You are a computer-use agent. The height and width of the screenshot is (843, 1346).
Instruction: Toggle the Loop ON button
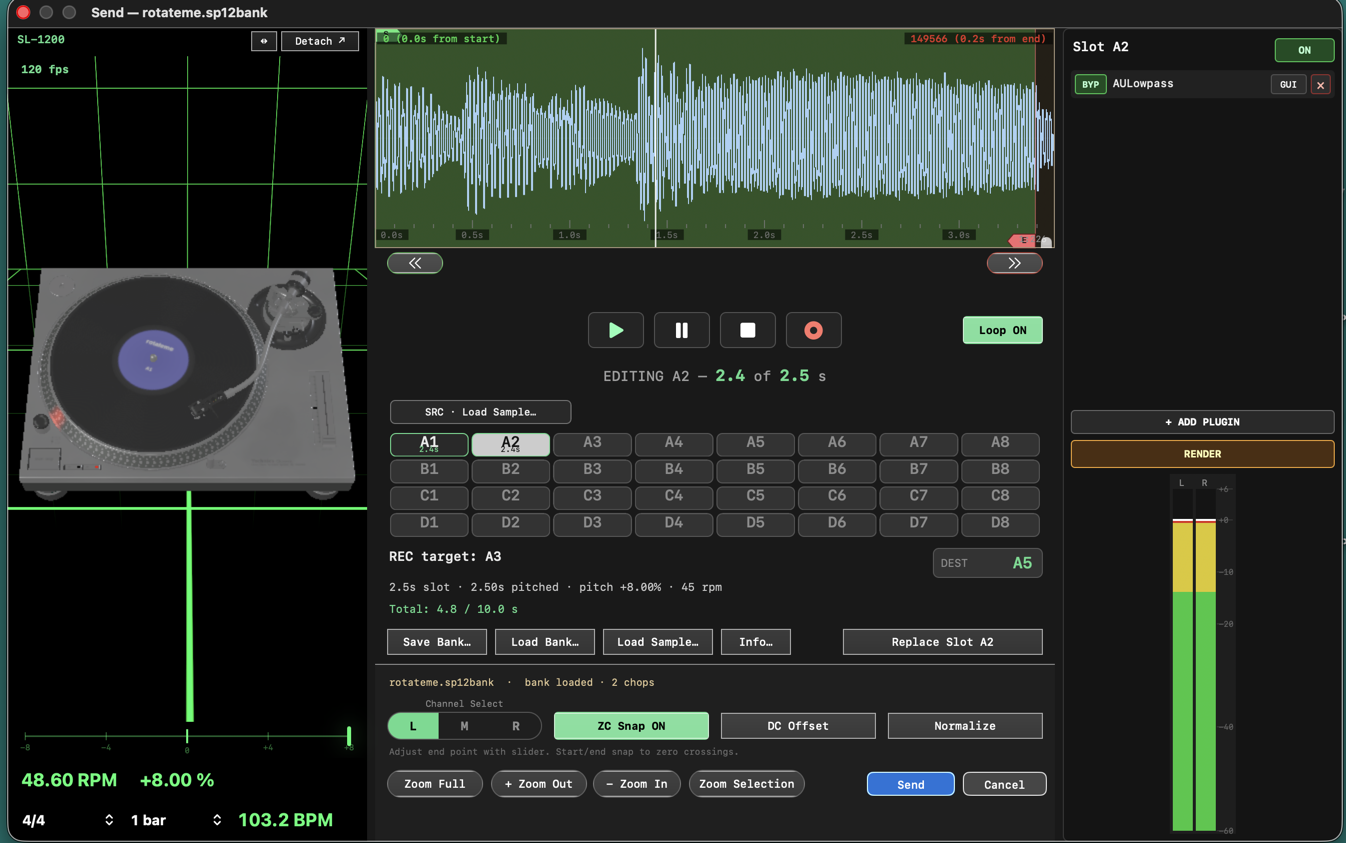(x=1002, y=330)
